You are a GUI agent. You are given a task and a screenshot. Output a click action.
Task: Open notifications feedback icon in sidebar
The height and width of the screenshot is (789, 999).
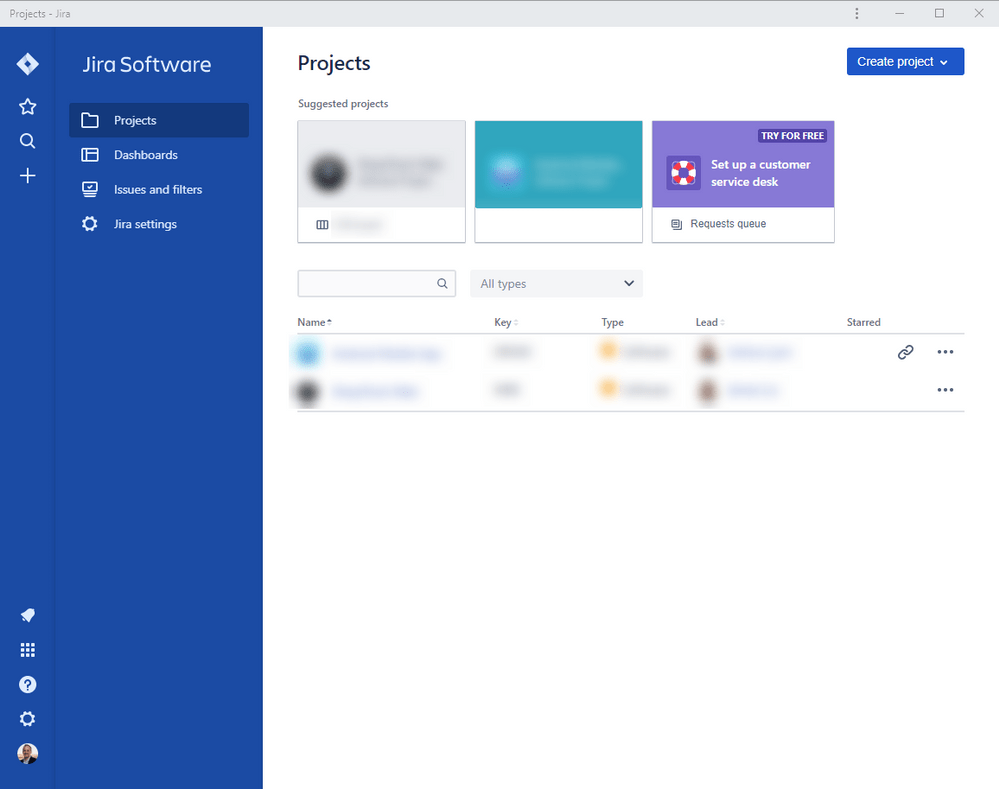click(27, 615)
